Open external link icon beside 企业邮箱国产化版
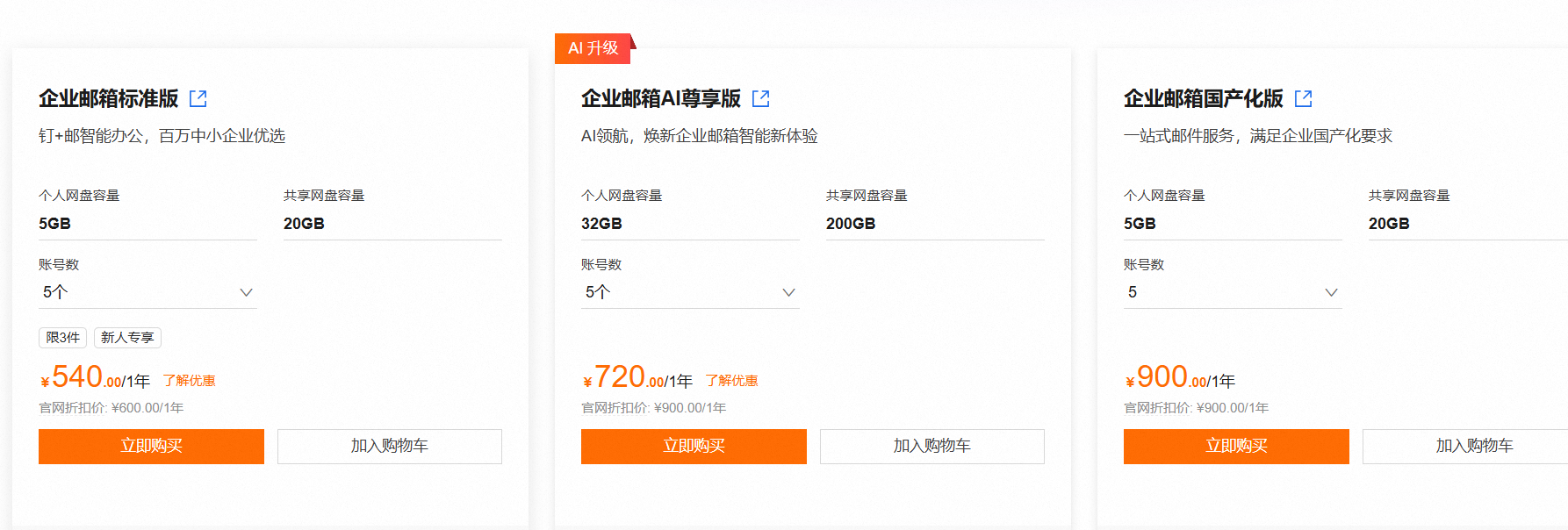The image size is (1568, 530). 1304,99
